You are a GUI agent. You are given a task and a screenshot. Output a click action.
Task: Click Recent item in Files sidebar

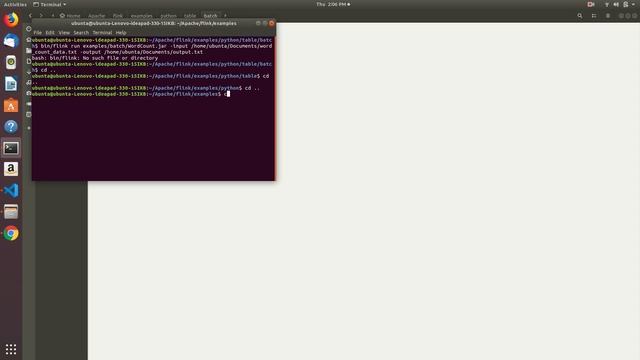[29, 29]
